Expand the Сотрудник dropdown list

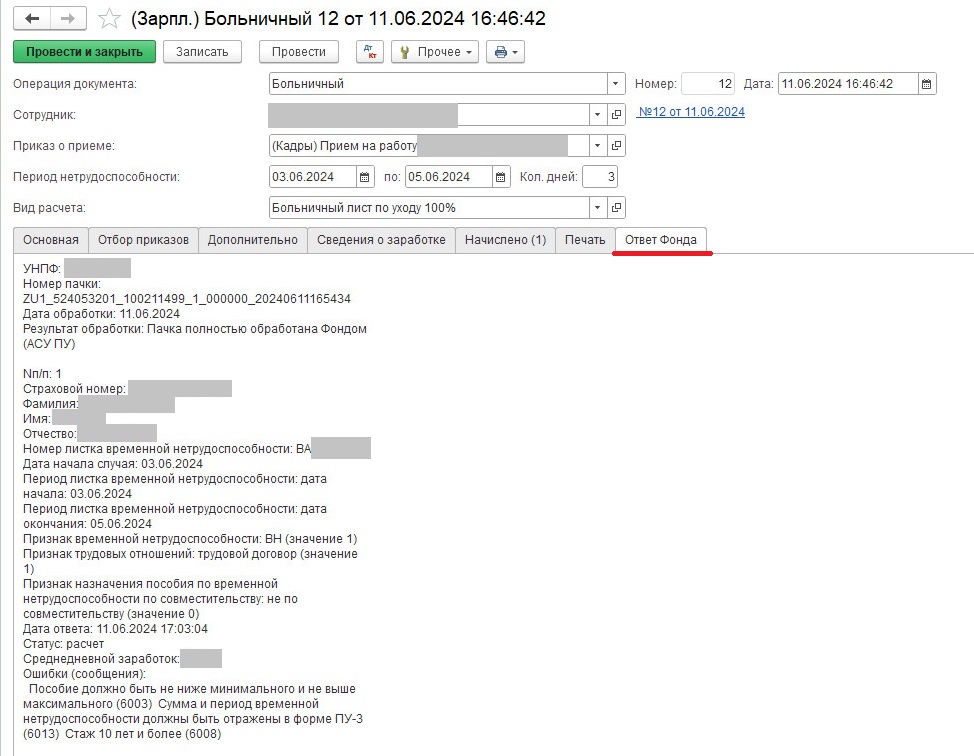click(598, 115)
